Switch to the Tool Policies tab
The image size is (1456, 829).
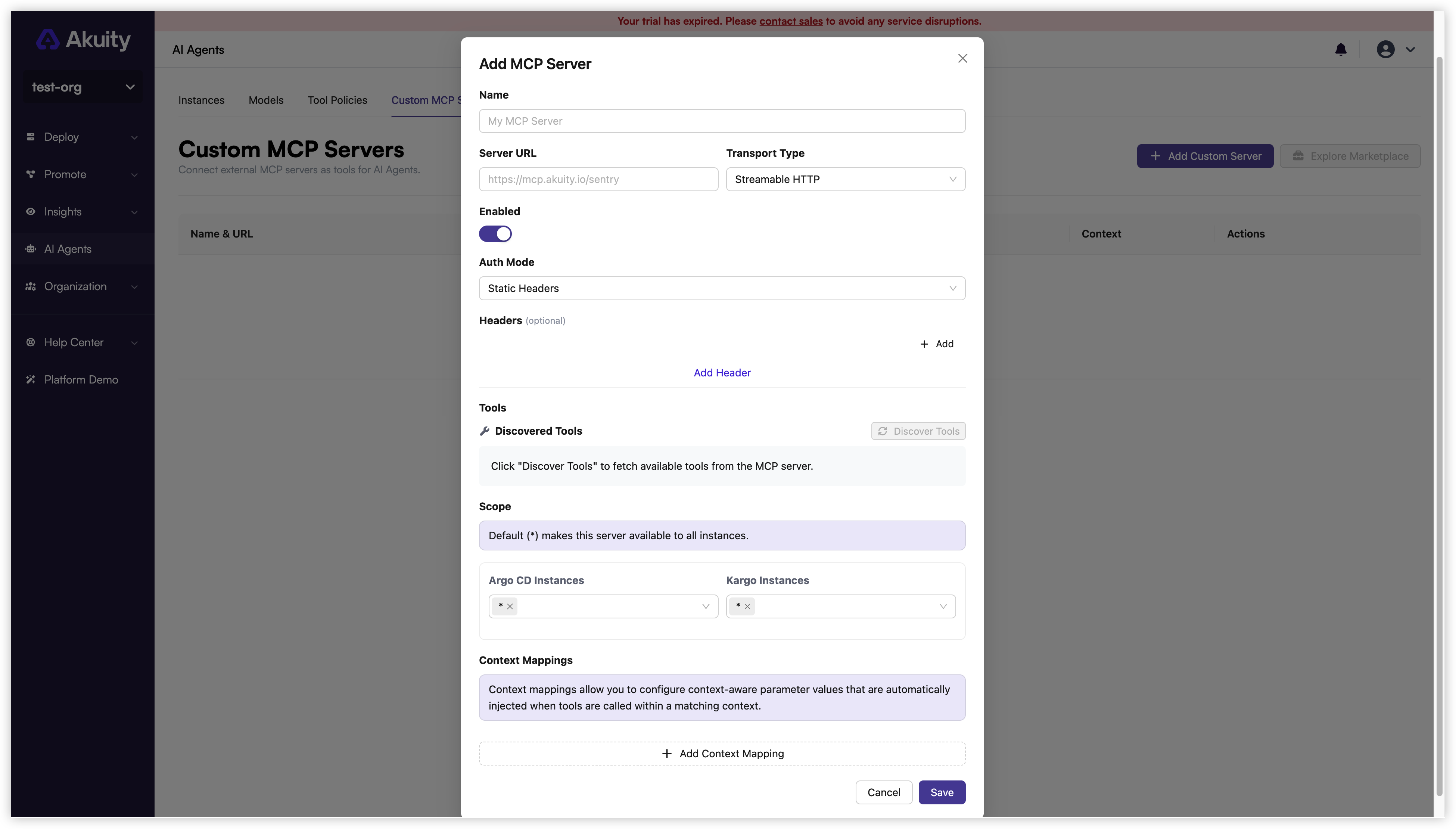[x=337, y=100]
